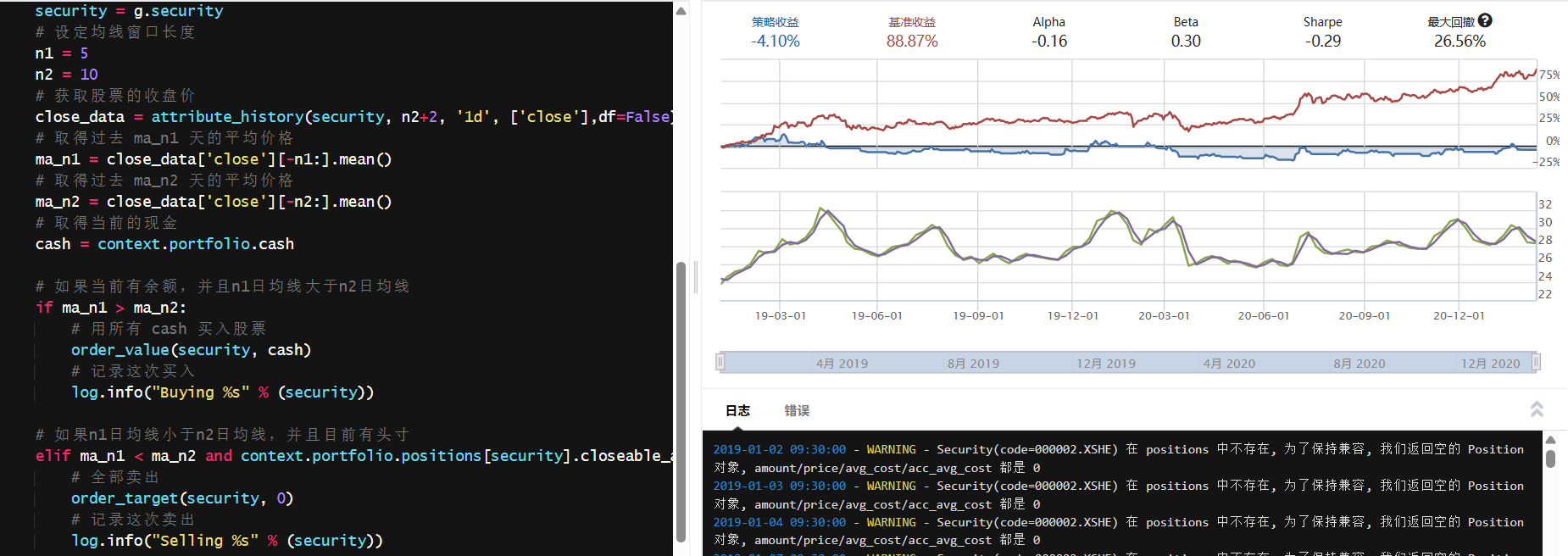Click the 4月 2019 label in range navigator
Viewport: 1568px width, 556px height.
(x=842, y=364)
